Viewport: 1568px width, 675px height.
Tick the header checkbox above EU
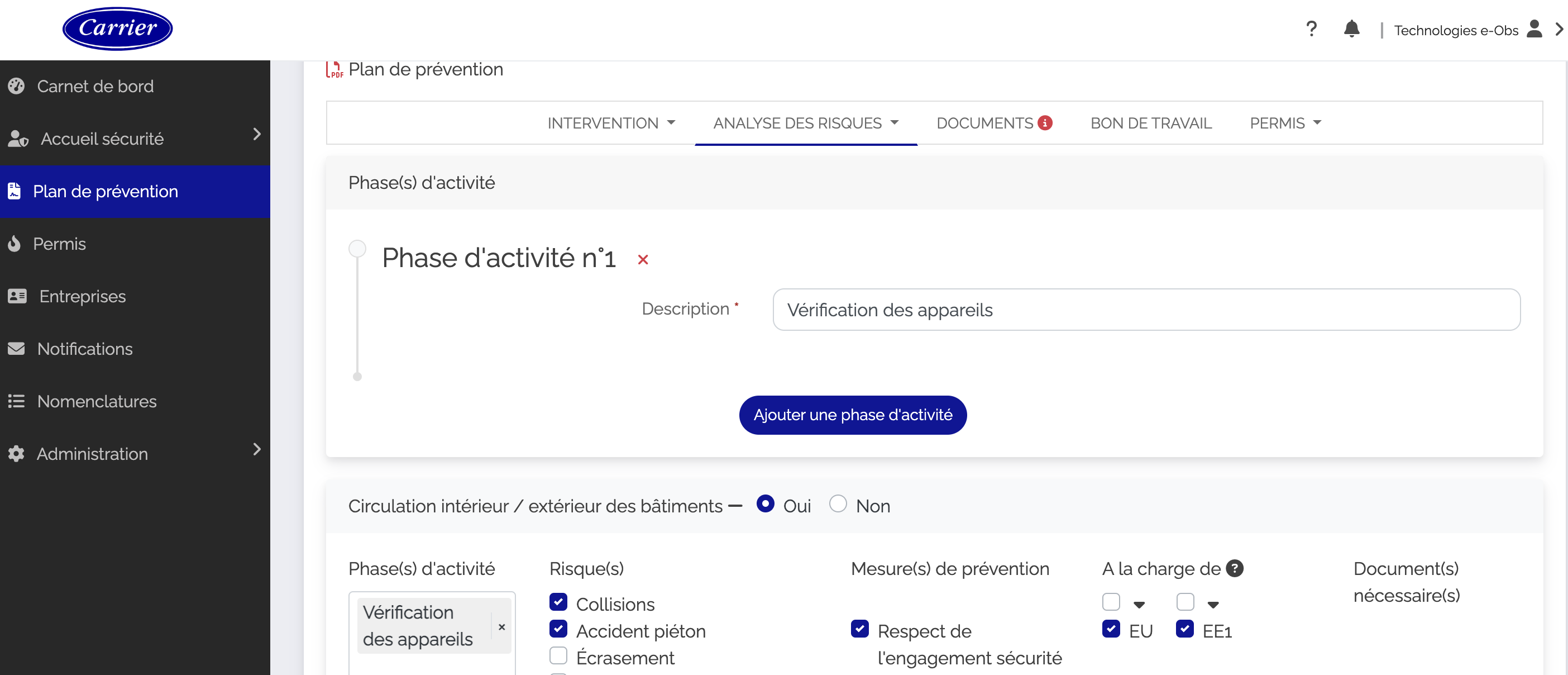[1111, 602]
